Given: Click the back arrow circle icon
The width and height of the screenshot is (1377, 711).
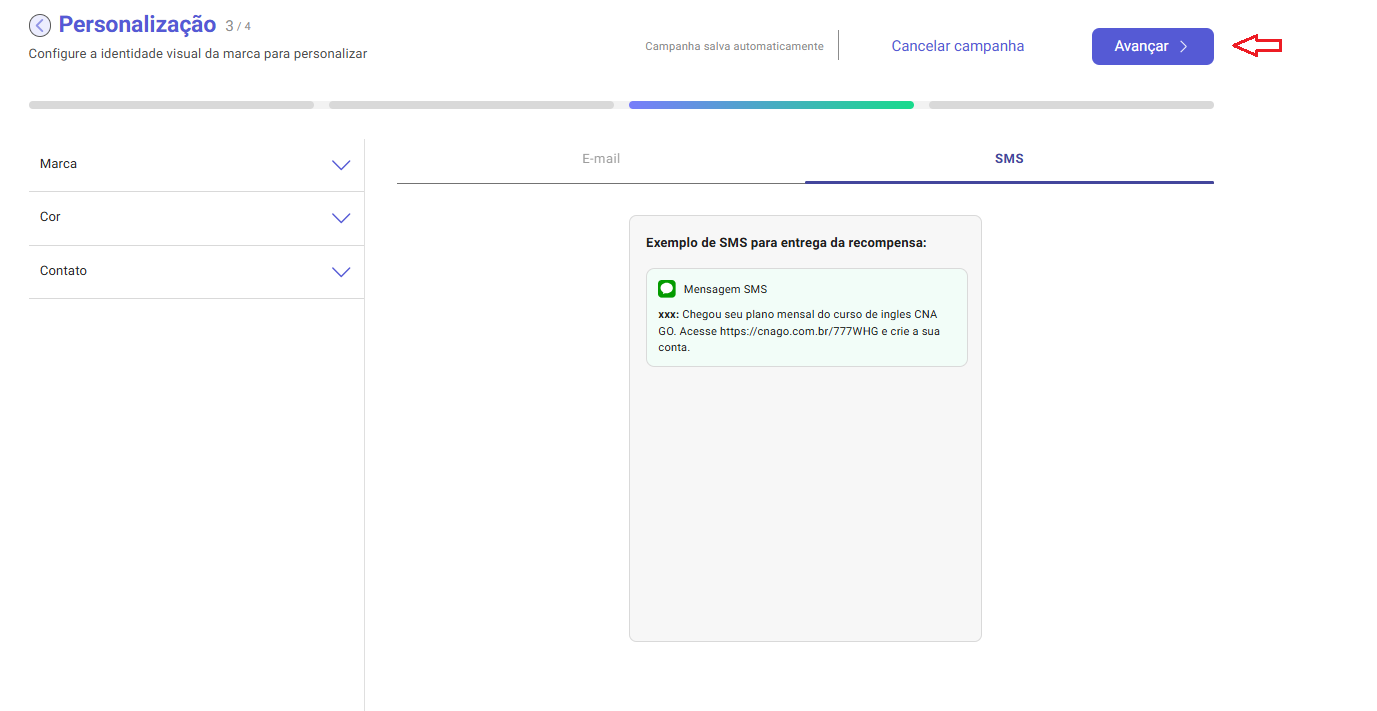Looking at the screenshot, I should tap(40, 26).
